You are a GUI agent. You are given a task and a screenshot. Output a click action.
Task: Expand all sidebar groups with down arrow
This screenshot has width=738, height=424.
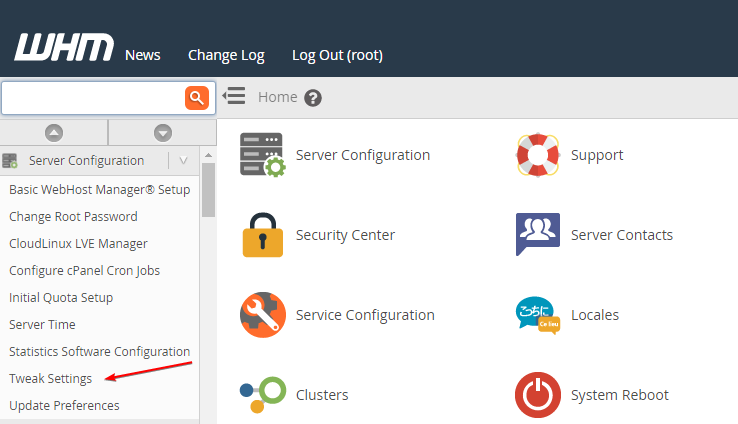point(163,133)
